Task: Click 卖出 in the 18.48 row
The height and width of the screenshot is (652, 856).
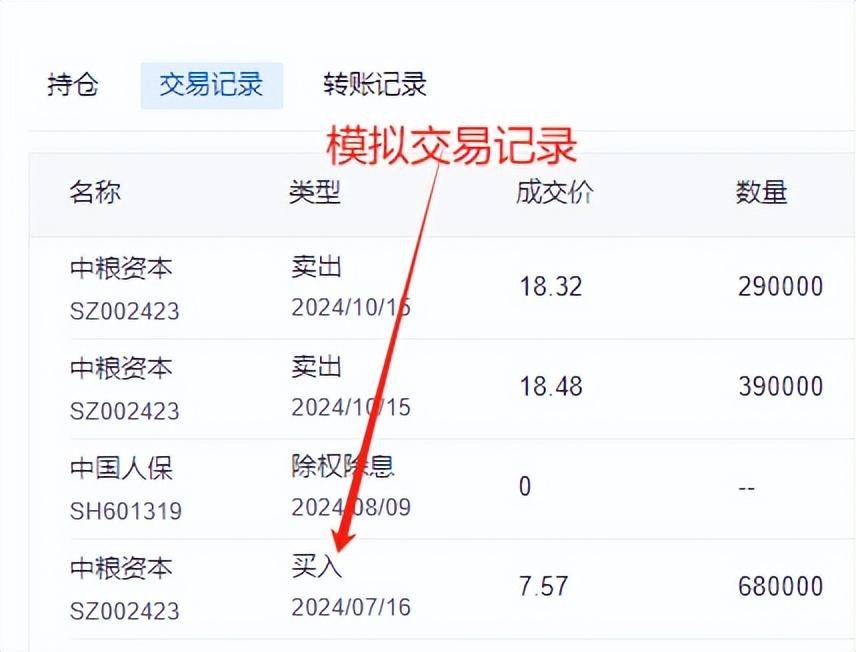Action: click(317, 366)
